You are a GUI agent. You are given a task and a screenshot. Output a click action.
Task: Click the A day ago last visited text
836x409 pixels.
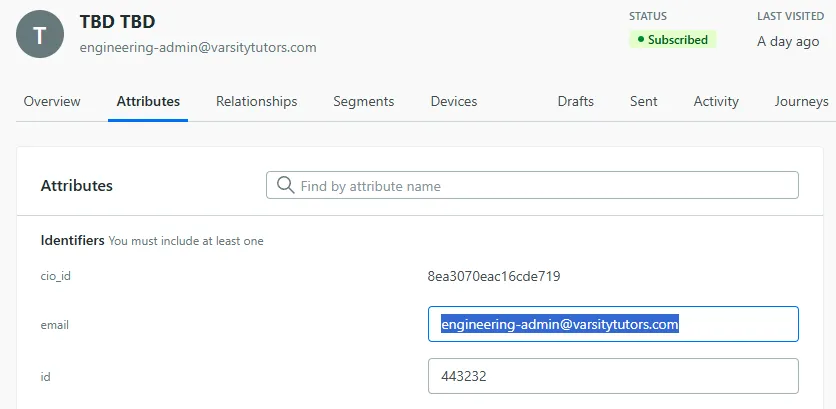pyautogui.click(x=788, y=42)
